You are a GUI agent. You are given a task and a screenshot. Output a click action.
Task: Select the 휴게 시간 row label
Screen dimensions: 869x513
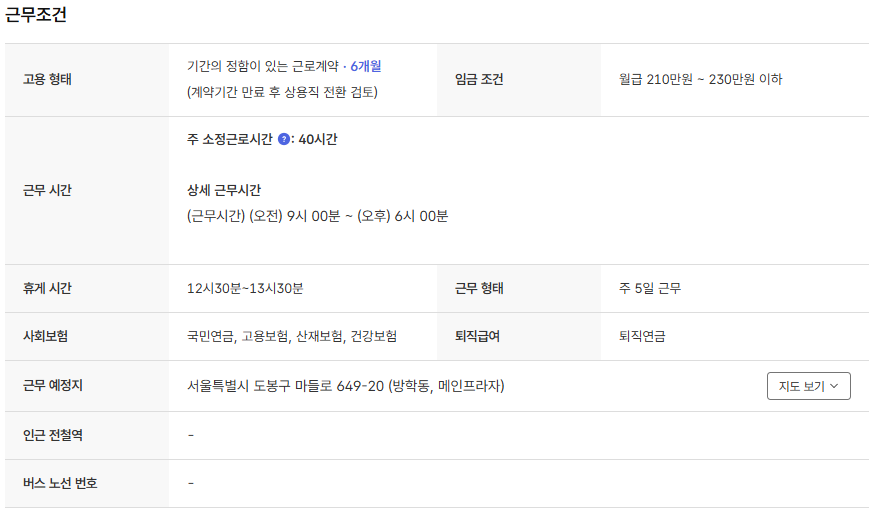tap(48, 289)
